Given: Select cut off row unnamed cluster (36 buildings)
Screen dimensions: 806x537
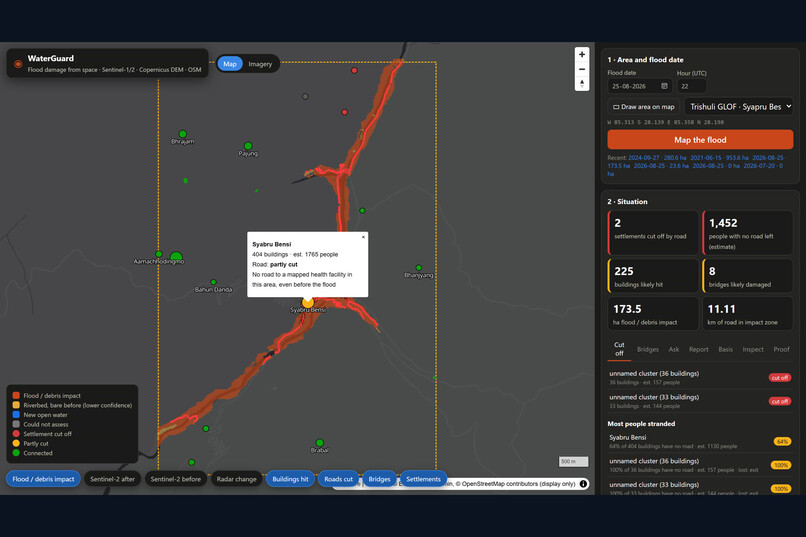Looking at the screenshot, I should coord(700,378).
